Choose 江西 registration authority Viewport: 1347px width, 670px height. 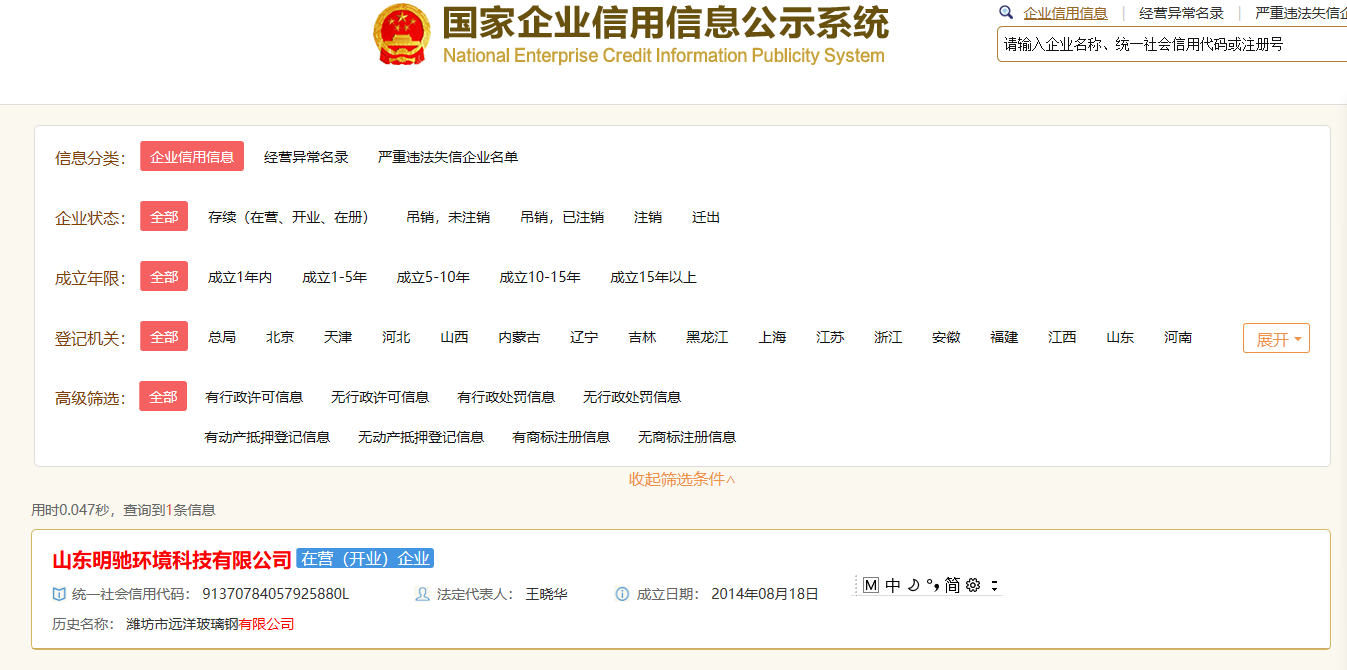(x=1062, y=337)
